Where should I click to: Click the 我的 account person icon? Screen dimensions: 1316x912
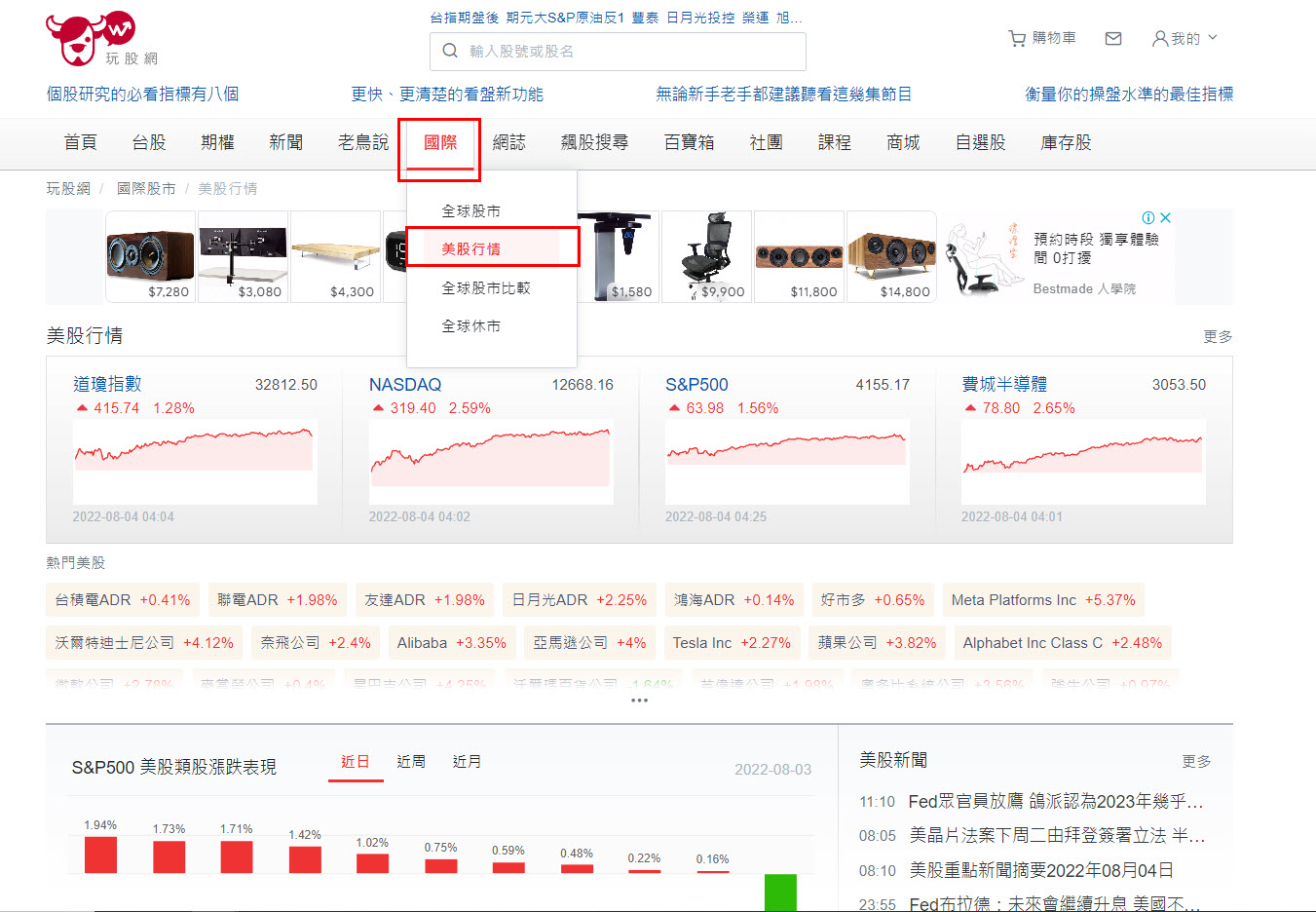pyautogui.click(x=1159, y=38)
